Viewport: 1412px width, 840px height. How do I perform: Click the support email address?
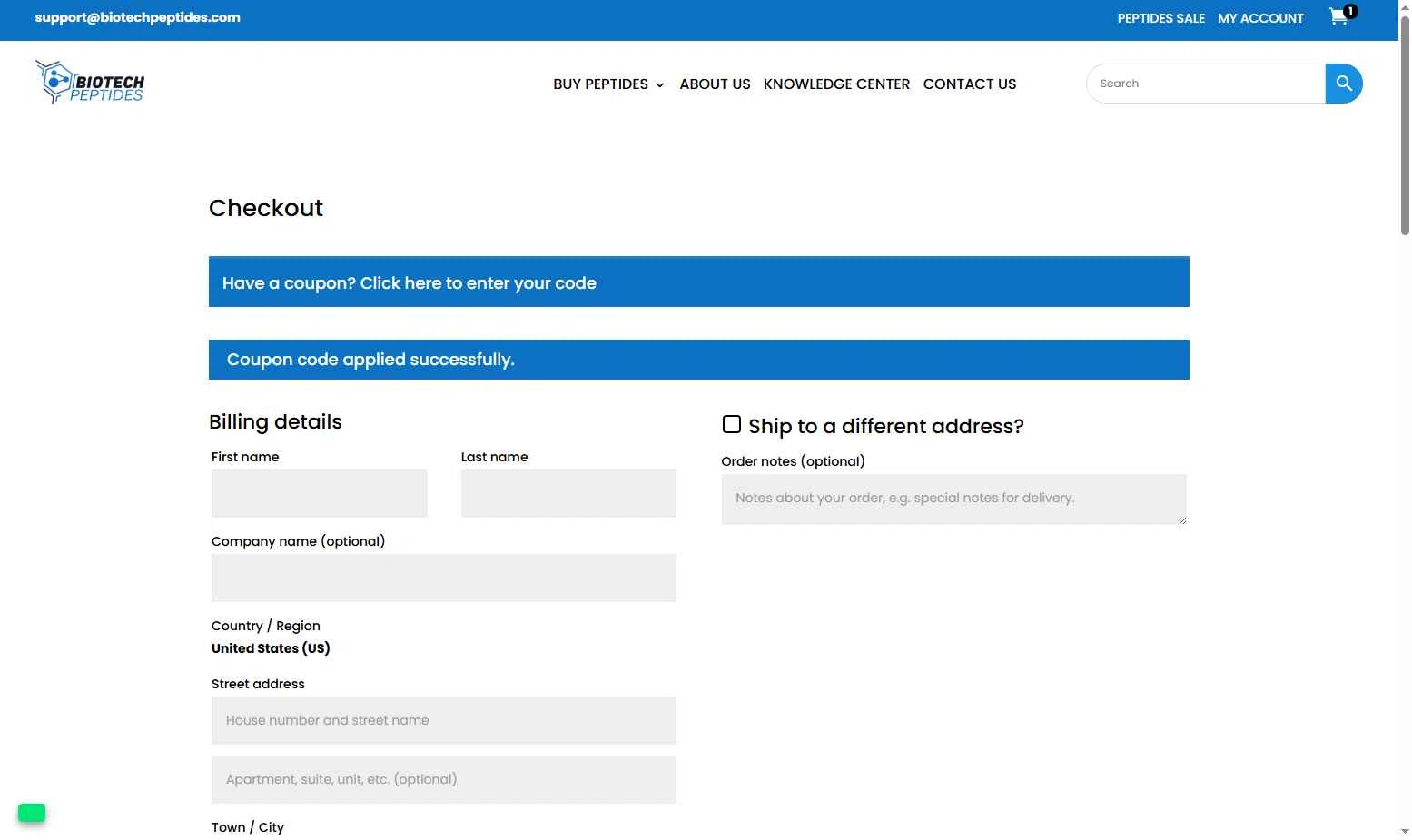[x=138, y=17]
